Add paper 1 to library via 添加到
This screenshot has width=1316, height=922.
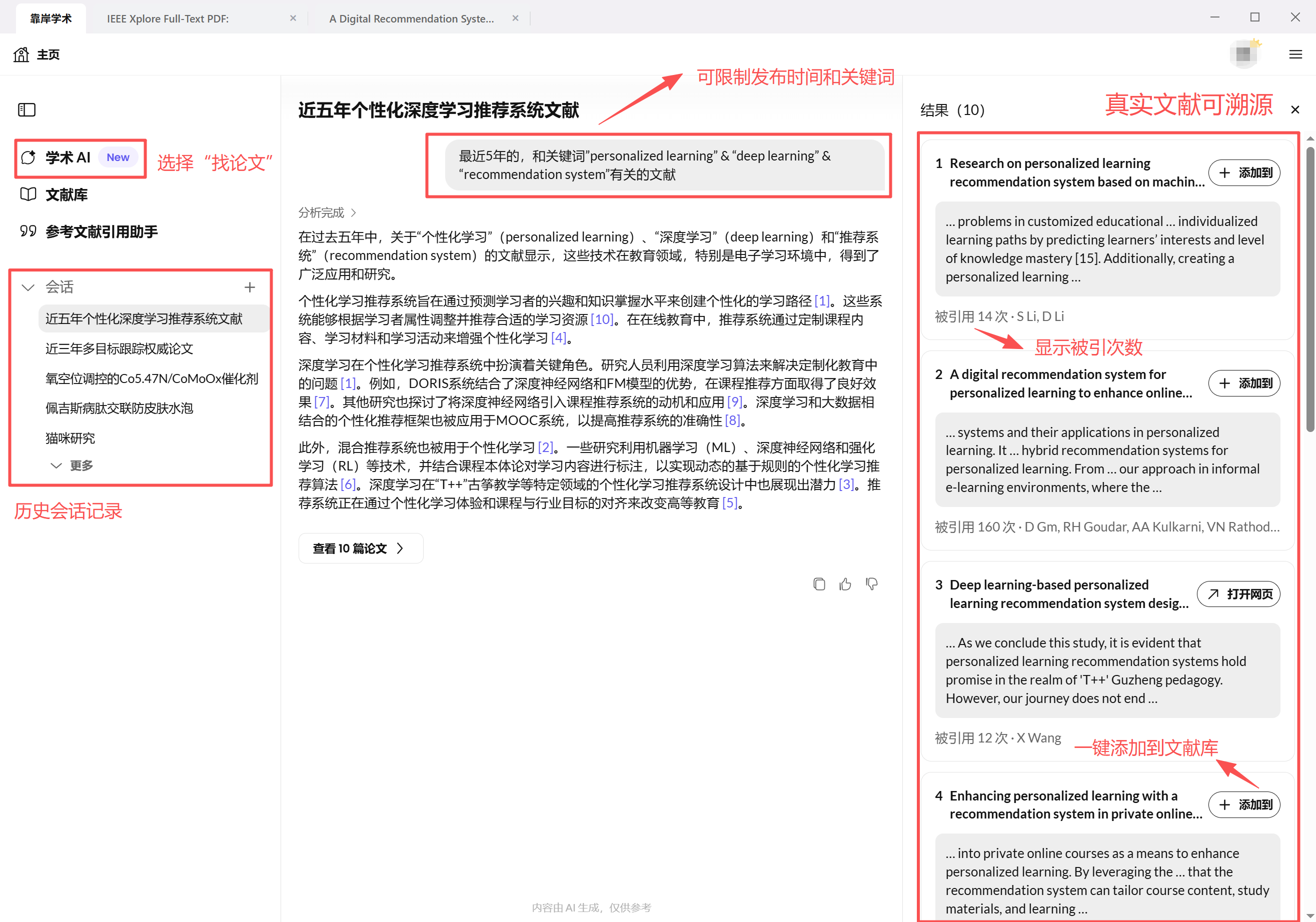click(x=1244, y=172)
